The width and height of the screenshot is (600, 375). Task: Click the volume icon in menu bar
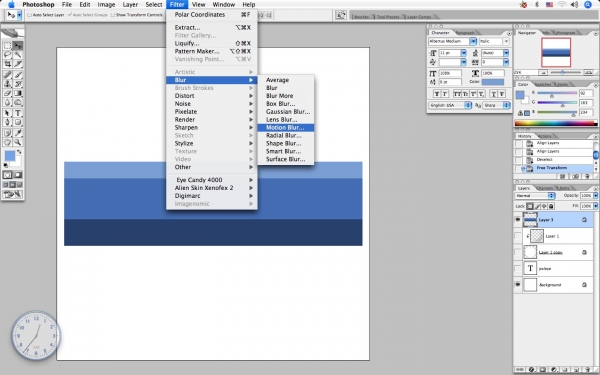(574, 5)
